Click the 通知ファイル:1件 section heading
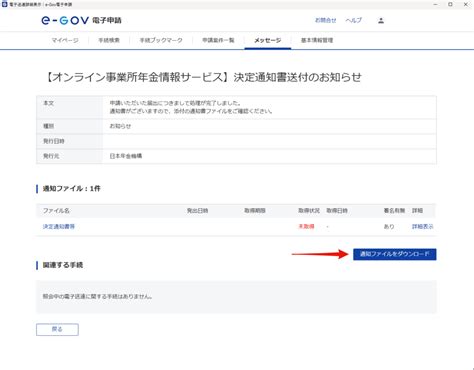The height and width of the screenshot is (370, 474). pyautogui.click(x=71, y=189)
